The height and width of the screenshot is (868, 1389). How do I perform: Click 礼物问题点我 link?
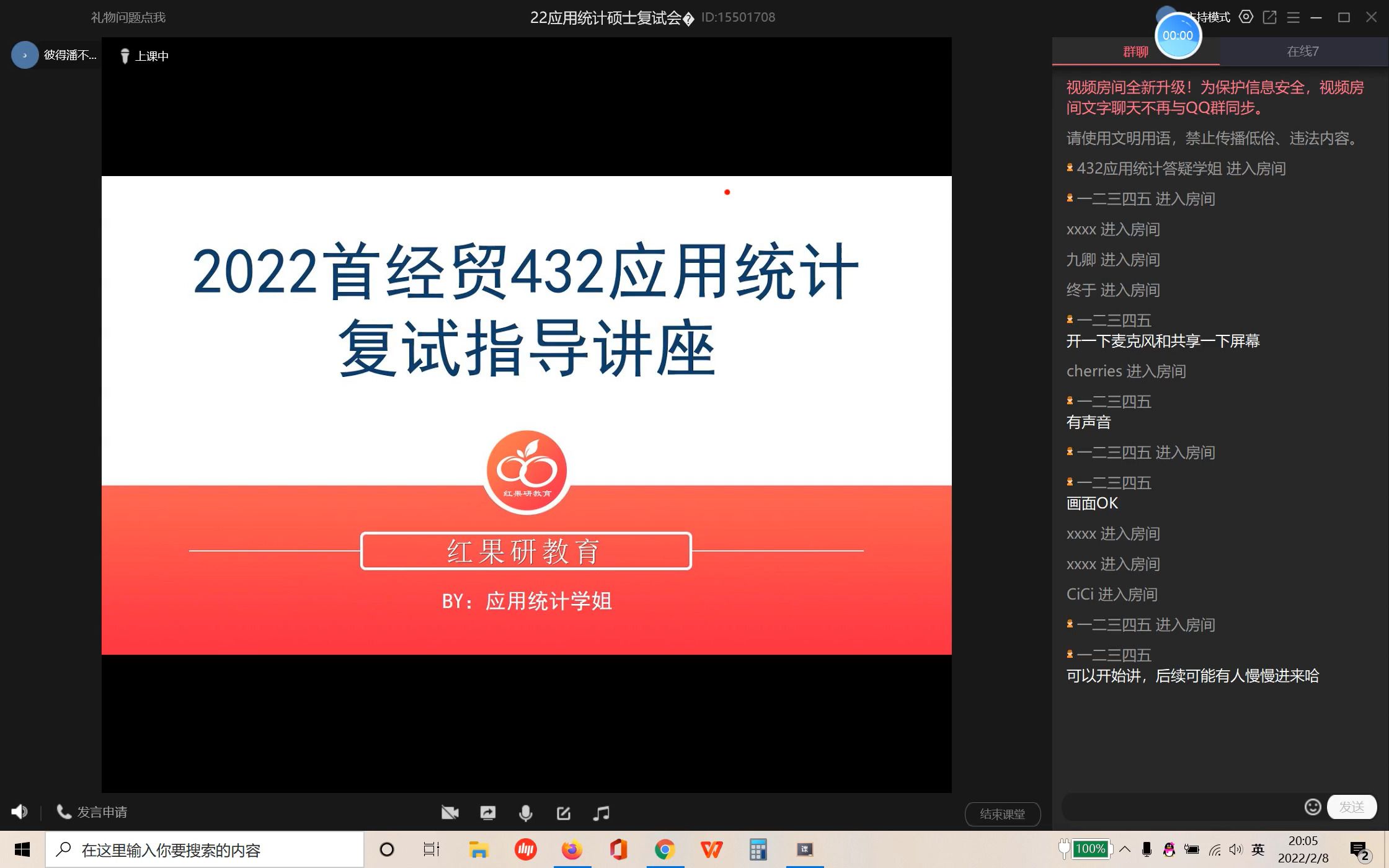[x=128, y=17]
